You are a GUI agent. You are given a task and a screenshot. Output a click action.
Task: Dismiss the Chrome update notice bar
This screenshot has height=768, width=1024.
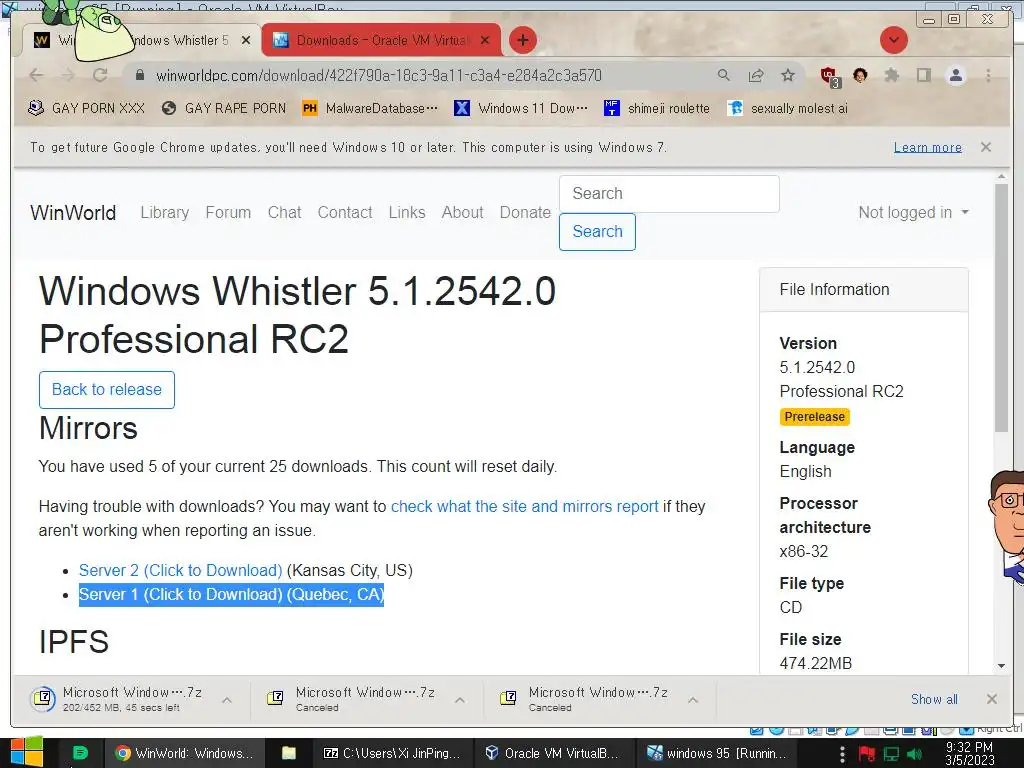coord(985,147)
